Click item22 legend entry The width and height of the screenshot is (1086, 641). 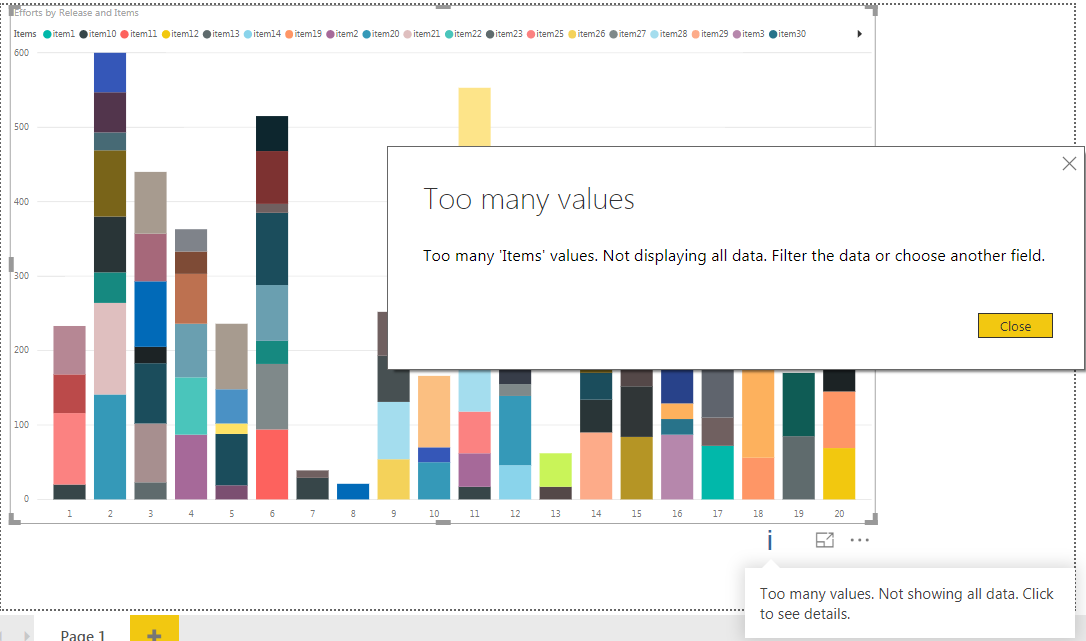pyautogui.click(x=463, y=34)
